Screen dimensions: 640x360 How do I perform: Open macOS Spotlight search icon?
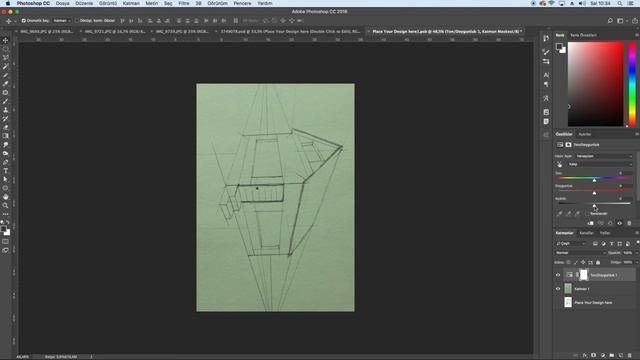[x=620, y=3]
